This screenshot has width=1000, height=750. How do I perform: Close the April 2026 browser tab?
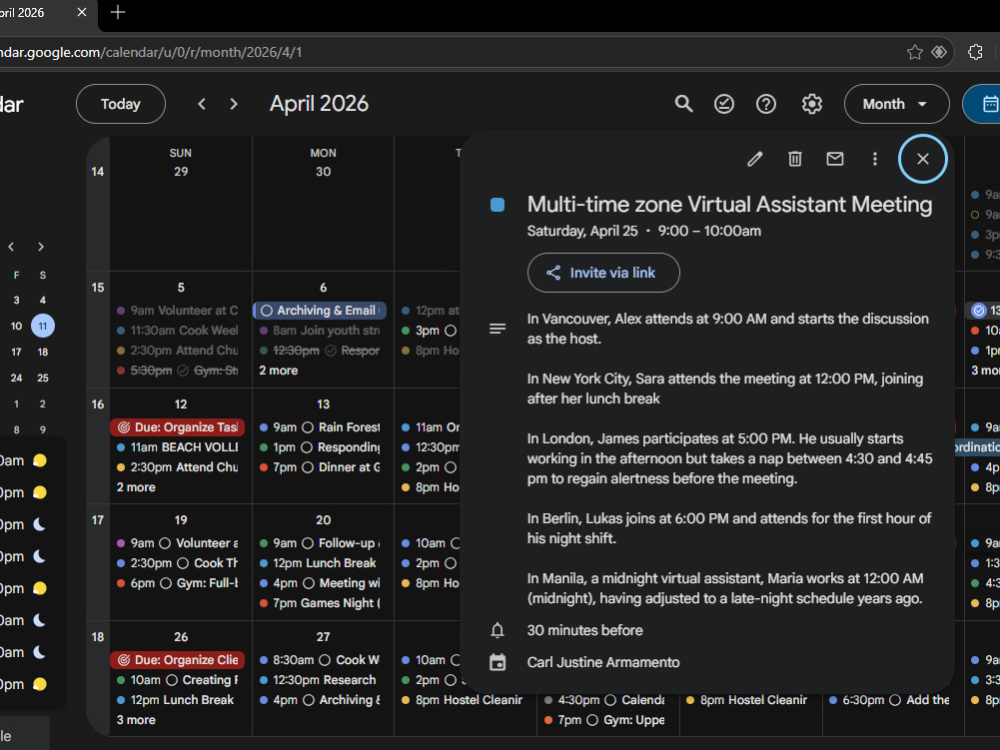(x=82, y=12)
